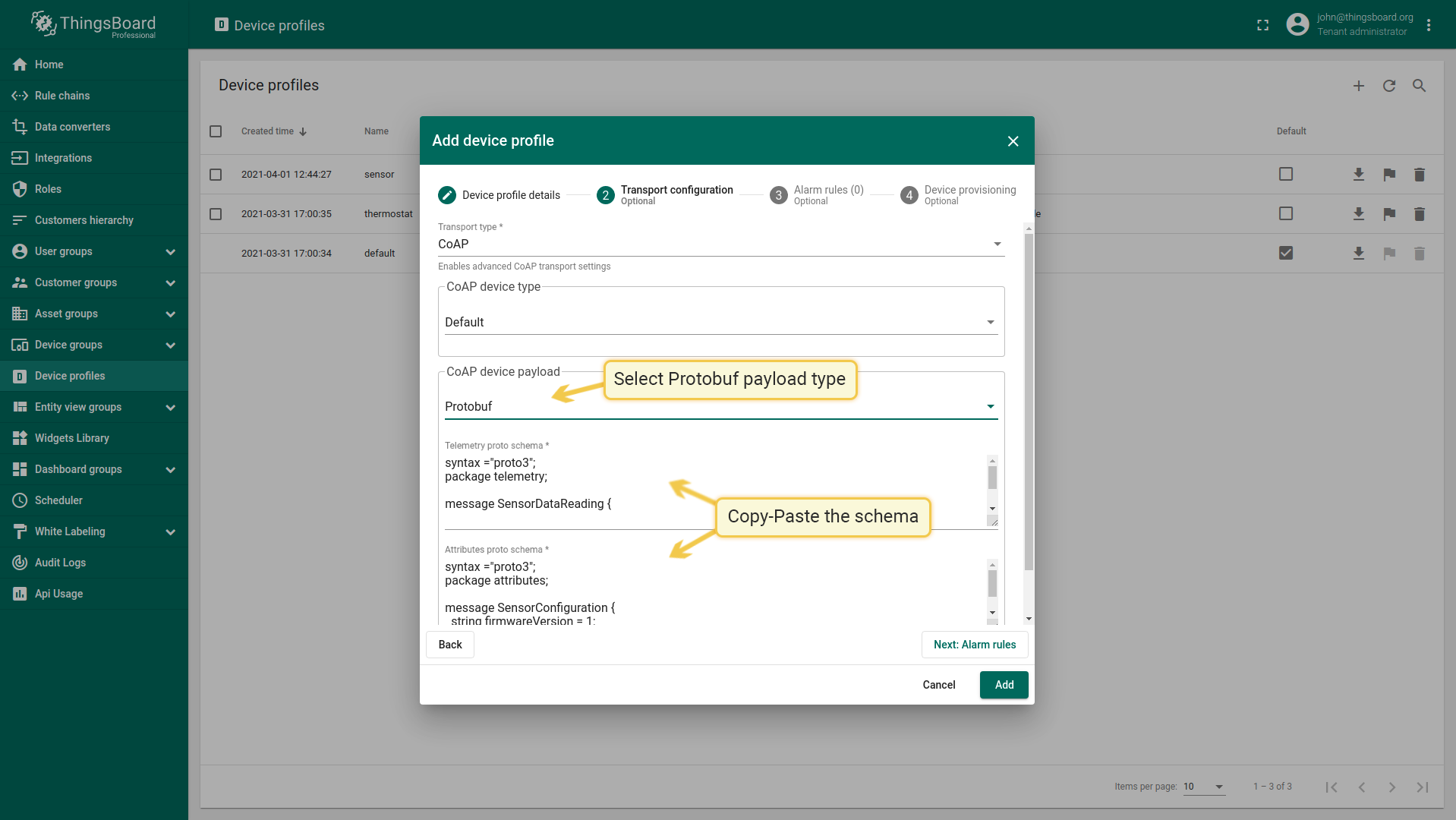Image resolution: width=1456 pixels, height=820 pixels.
Task: Toggle Default checkbox for thermostat row
Action: tap(1286, 213)
